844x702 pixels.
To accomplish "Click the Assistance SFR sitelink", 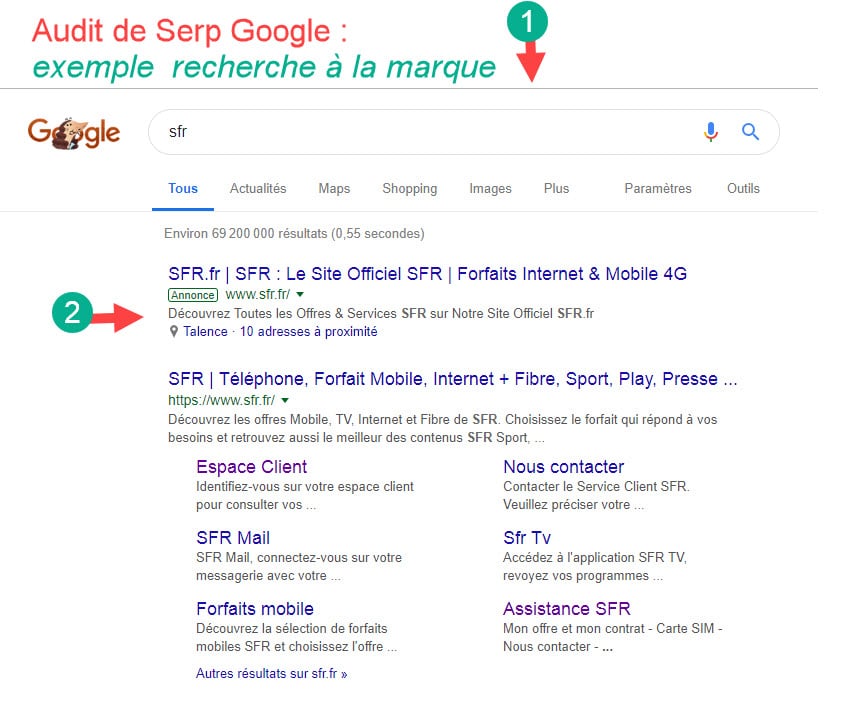I will [566, 608].
